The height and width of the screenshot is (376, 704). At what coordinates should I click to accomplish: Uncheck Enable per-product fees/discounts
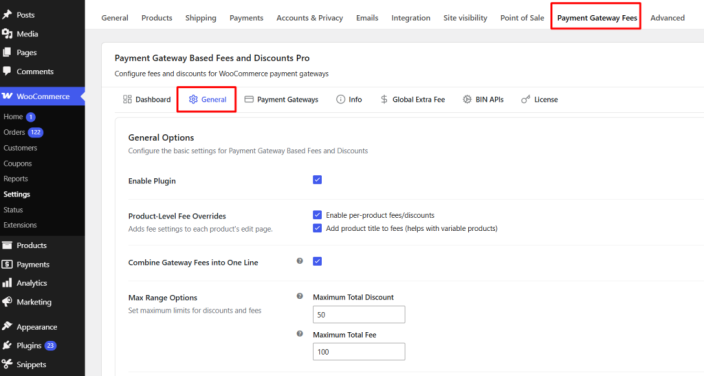pos(317,215)
